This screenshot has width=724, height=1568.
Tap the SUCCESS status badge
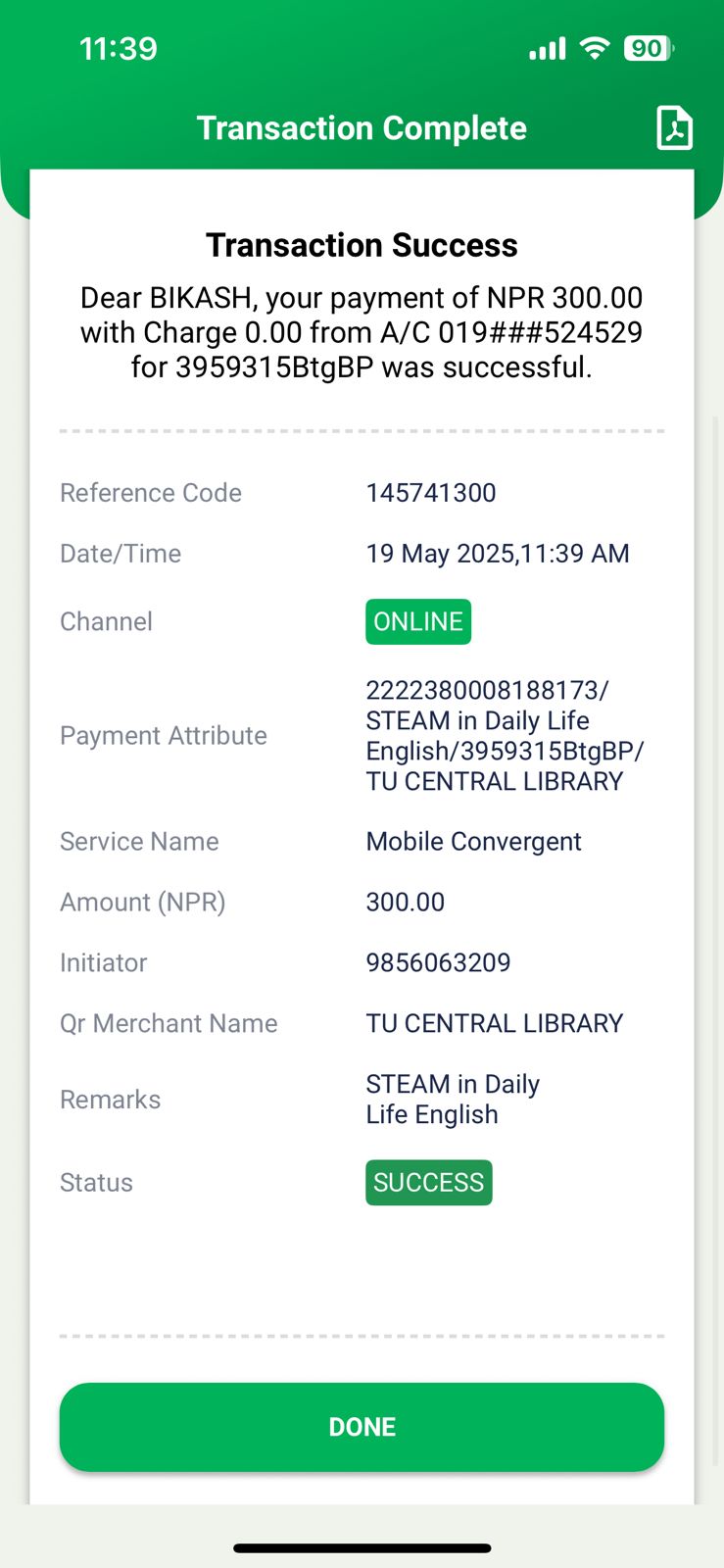(x=428, y=1183)
